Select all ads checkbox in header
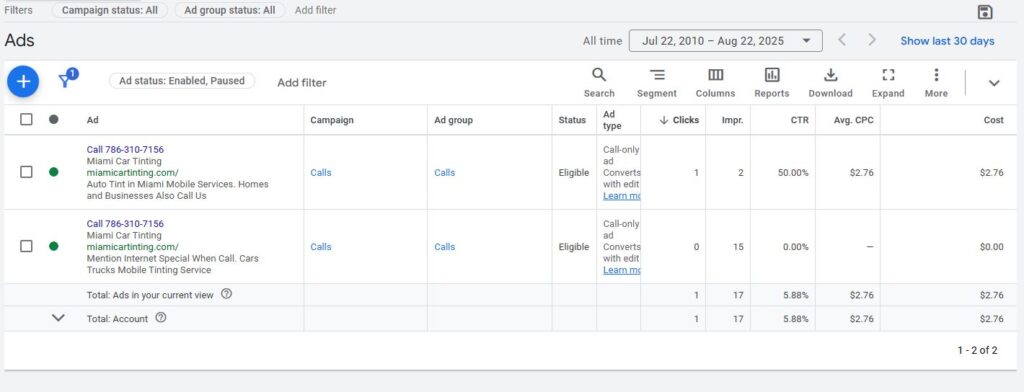The height and width of the screenshot is (392, 1024). coord(26,120)
